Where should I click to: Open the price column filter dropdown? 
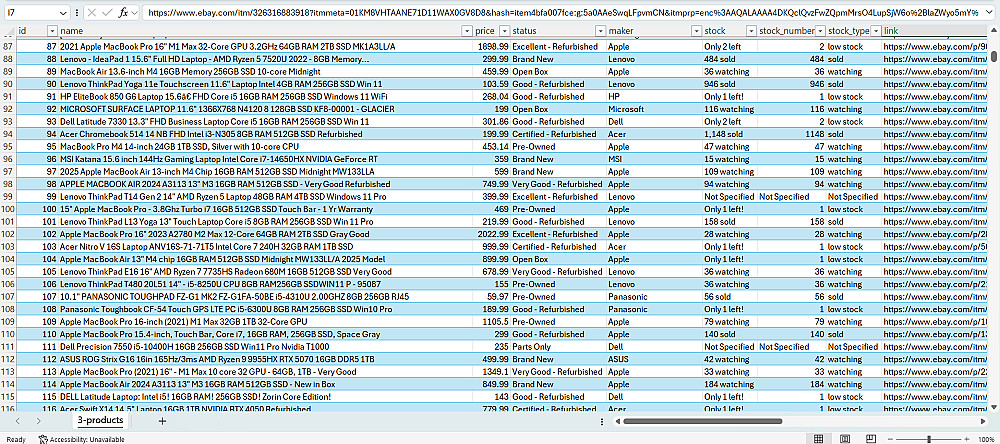(x=504, y=31)
